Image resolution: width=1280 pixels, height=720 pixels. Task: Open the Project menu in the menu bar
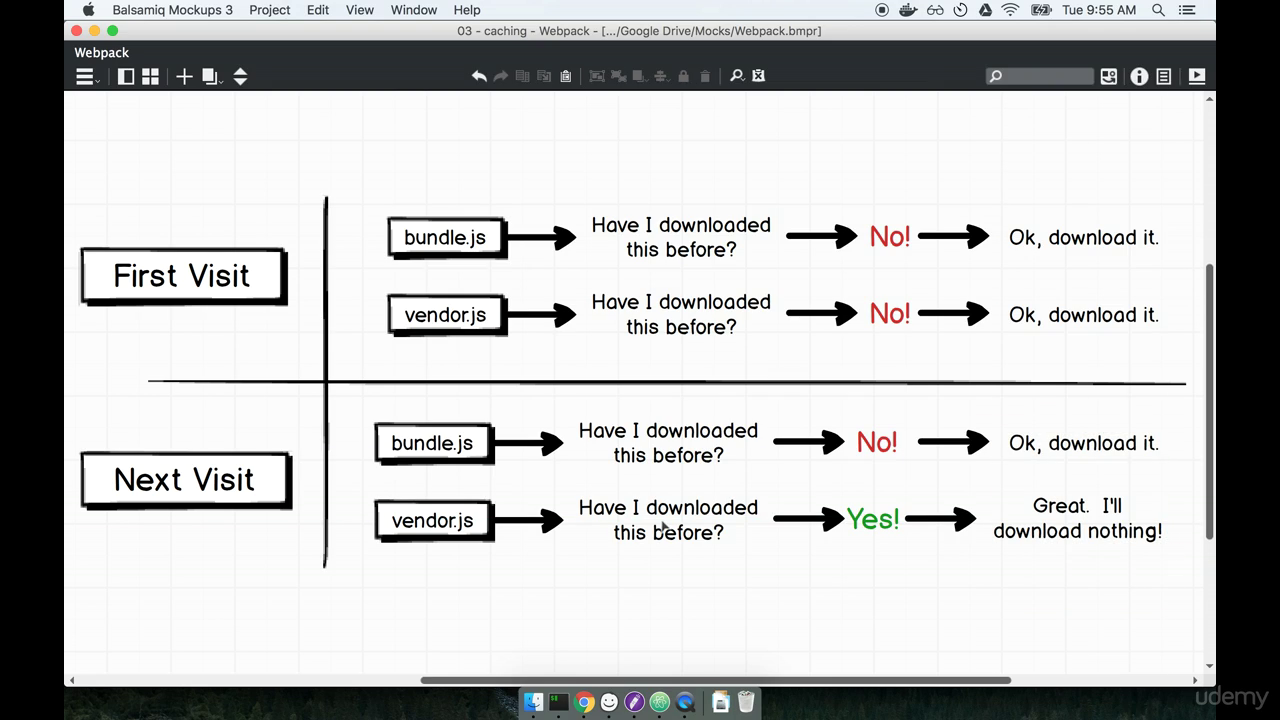pyautogui.click(x=269, y=10)
